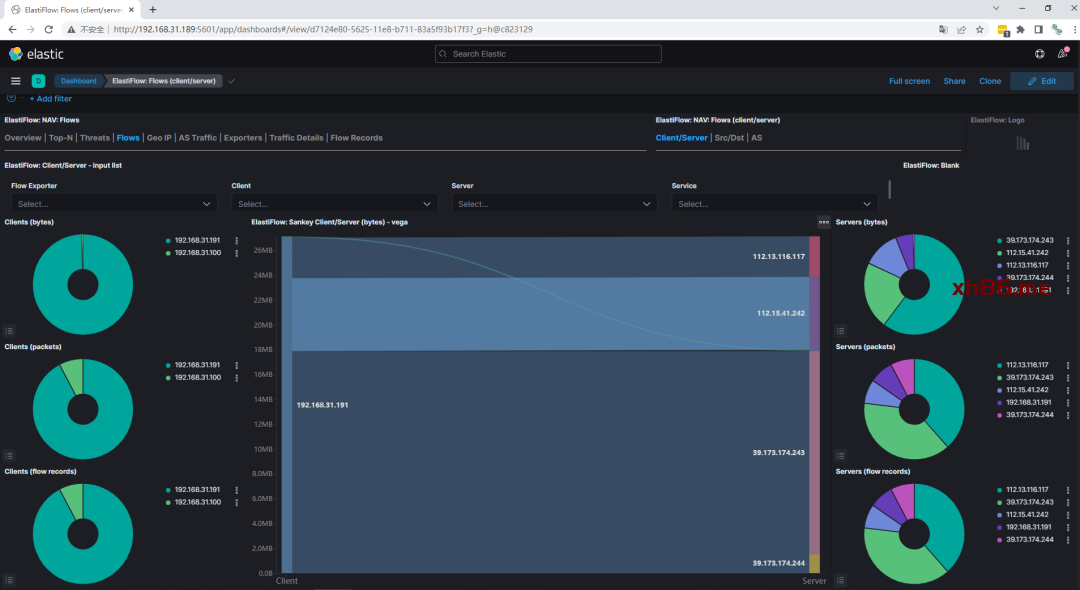Expand the Client select dropdown
Viewport: 1080px width, 590px height.
click(333, 204)
